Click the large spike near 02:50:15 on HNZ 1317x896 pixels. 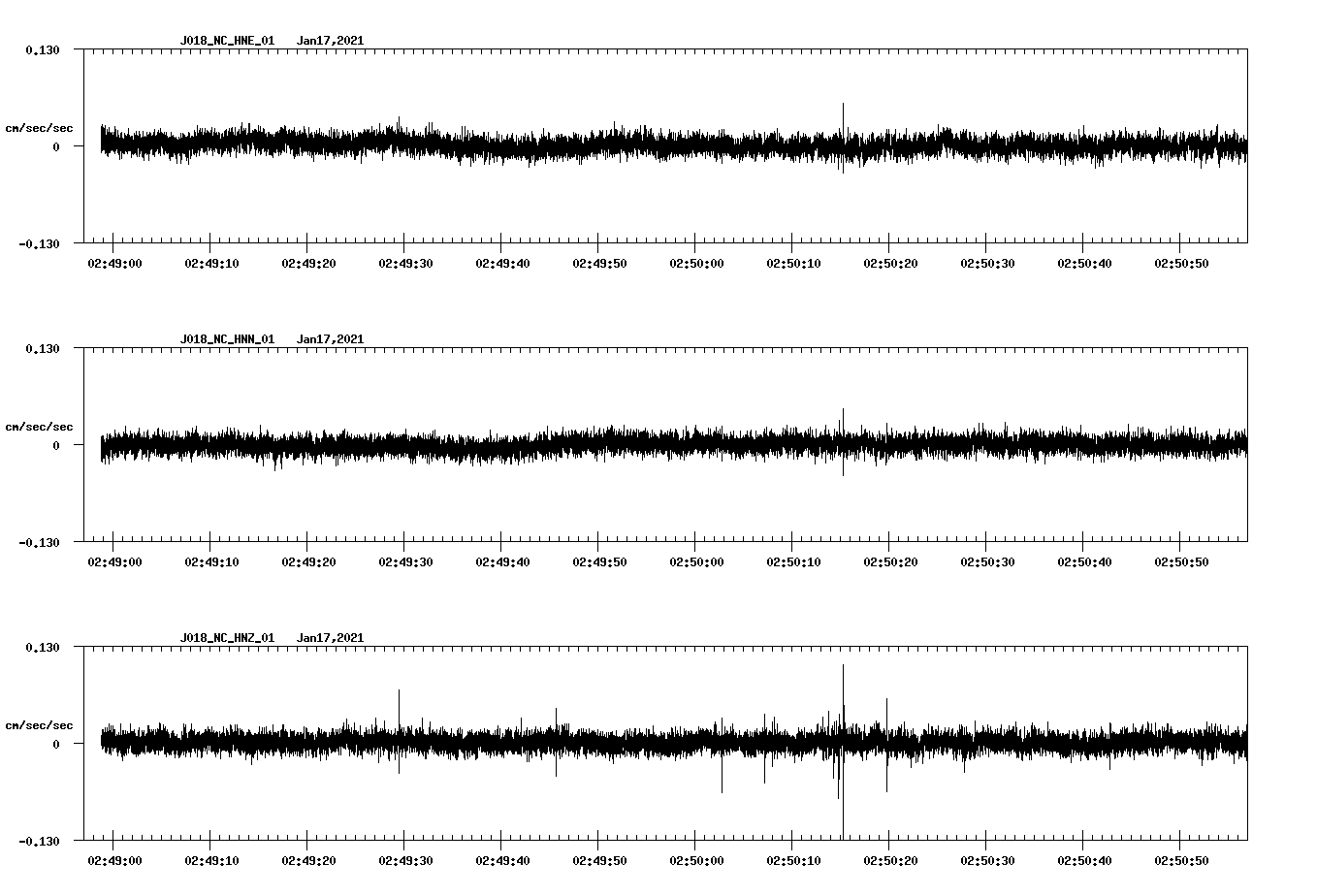(842, 679)
